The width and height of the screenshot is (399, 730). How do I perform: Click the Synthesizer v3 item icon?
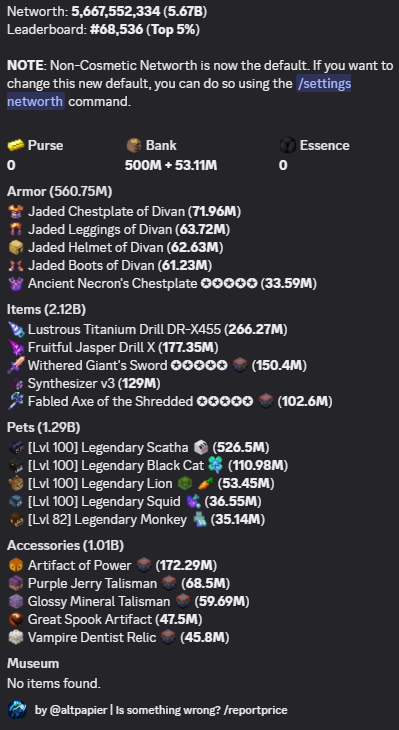[16, 384]
